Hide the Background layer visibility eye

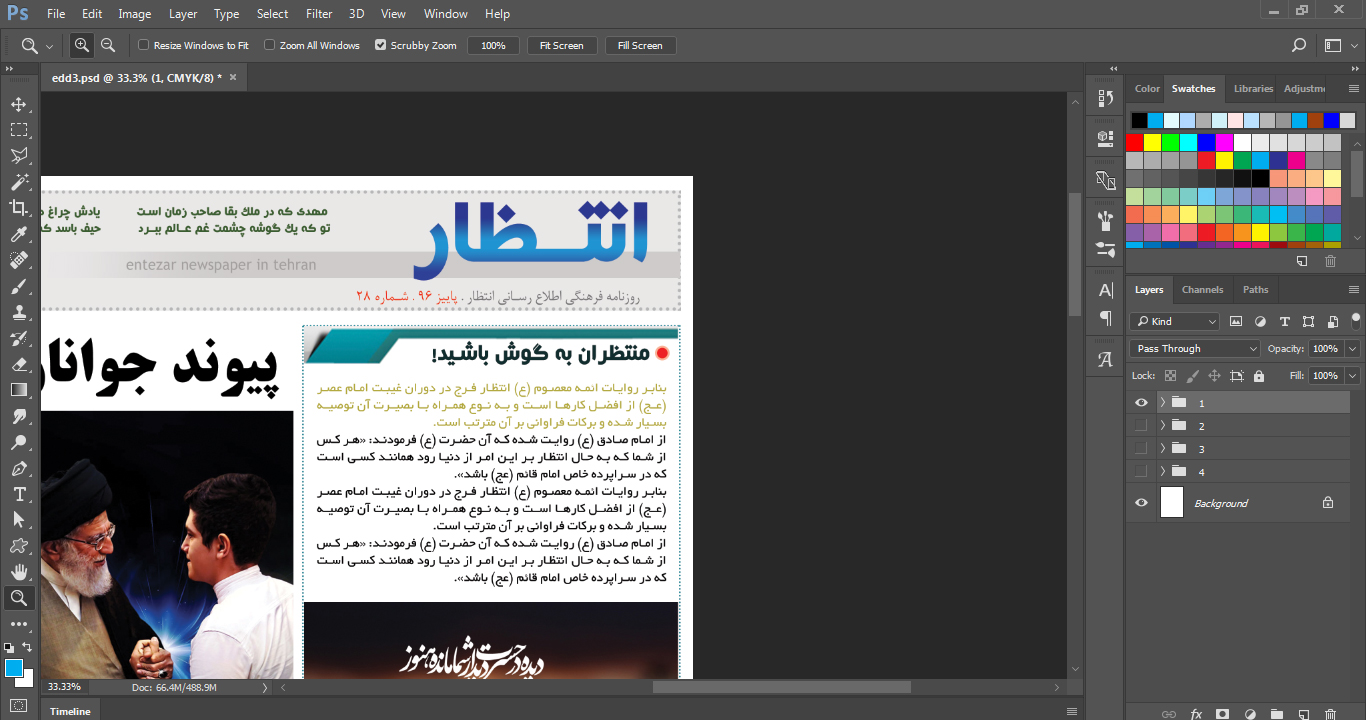pyautogui.click(x=1141, y=503)
